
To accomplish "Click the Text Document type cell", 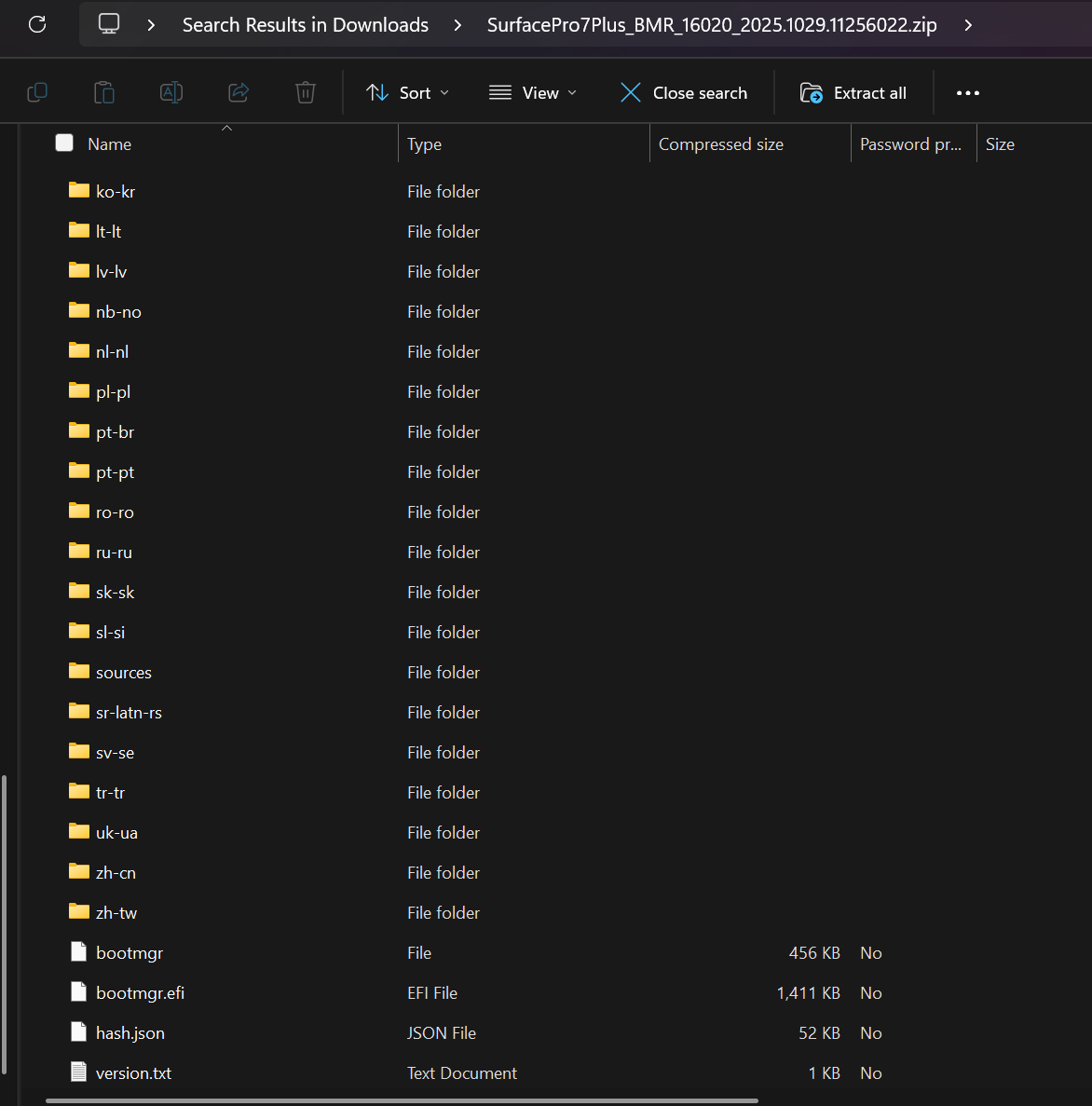I will click(x=461, y=1072).
